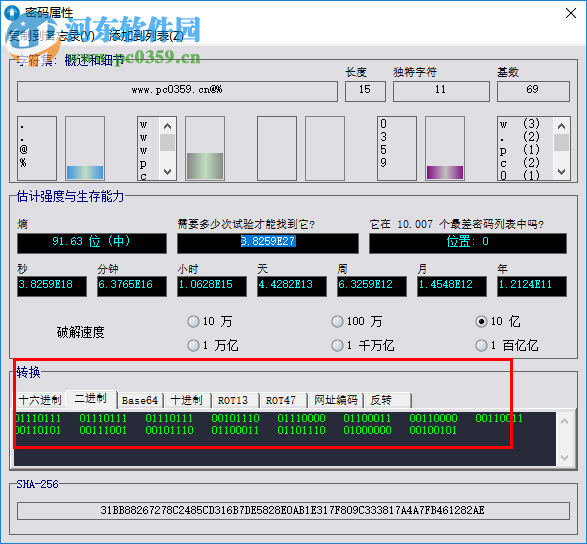Click the 位置: 0 result box
587x544 pixels.
click(x=468, y=243)
